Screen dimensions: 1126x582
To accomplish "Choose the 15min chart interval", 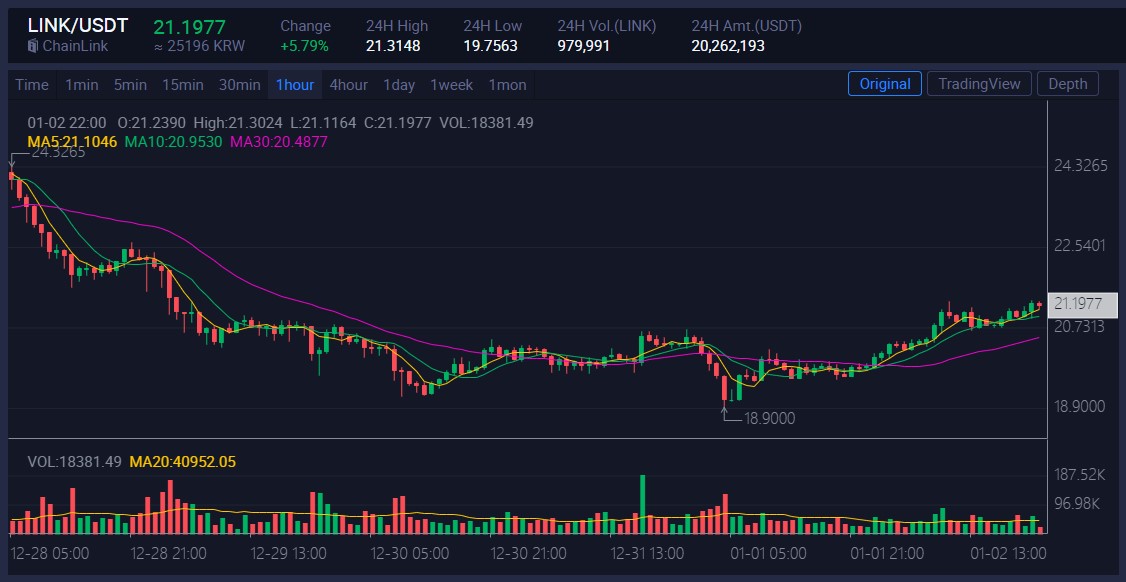I will pyautogui.click(x=182, y=85).
